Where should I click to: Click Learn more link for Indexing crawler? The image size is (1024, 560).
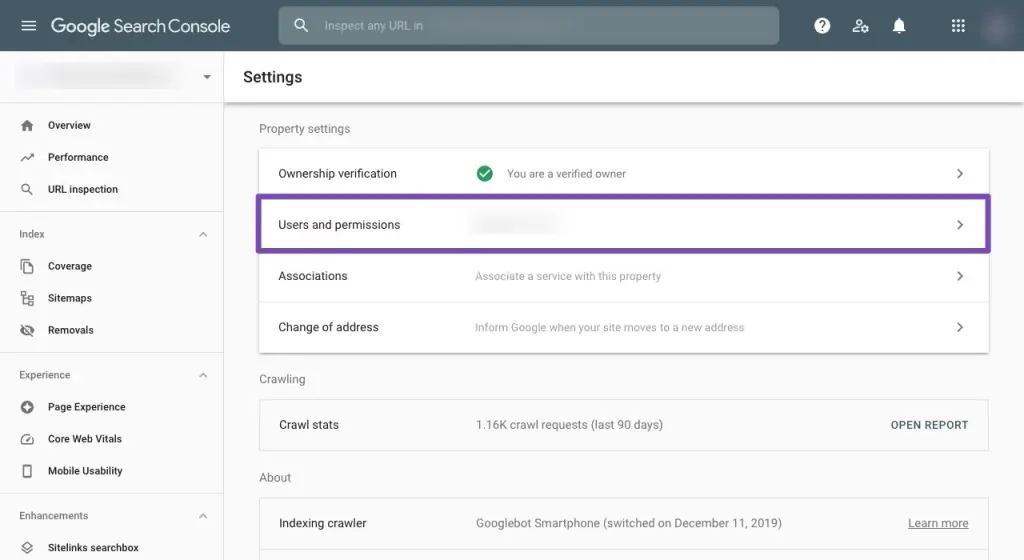938,523
